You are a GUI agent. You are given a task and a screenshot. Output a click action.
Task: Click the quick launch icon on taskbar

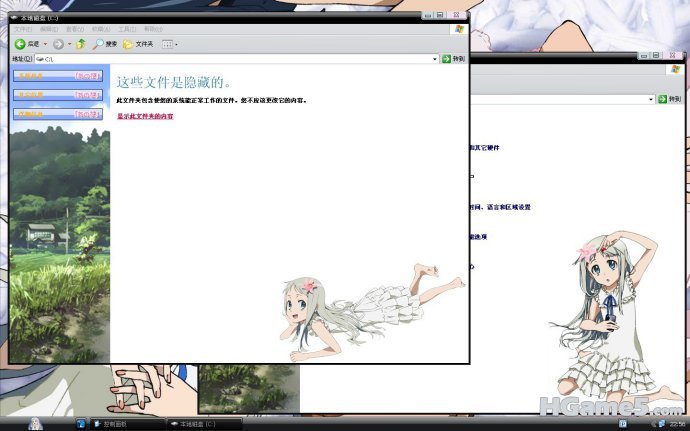81,424
